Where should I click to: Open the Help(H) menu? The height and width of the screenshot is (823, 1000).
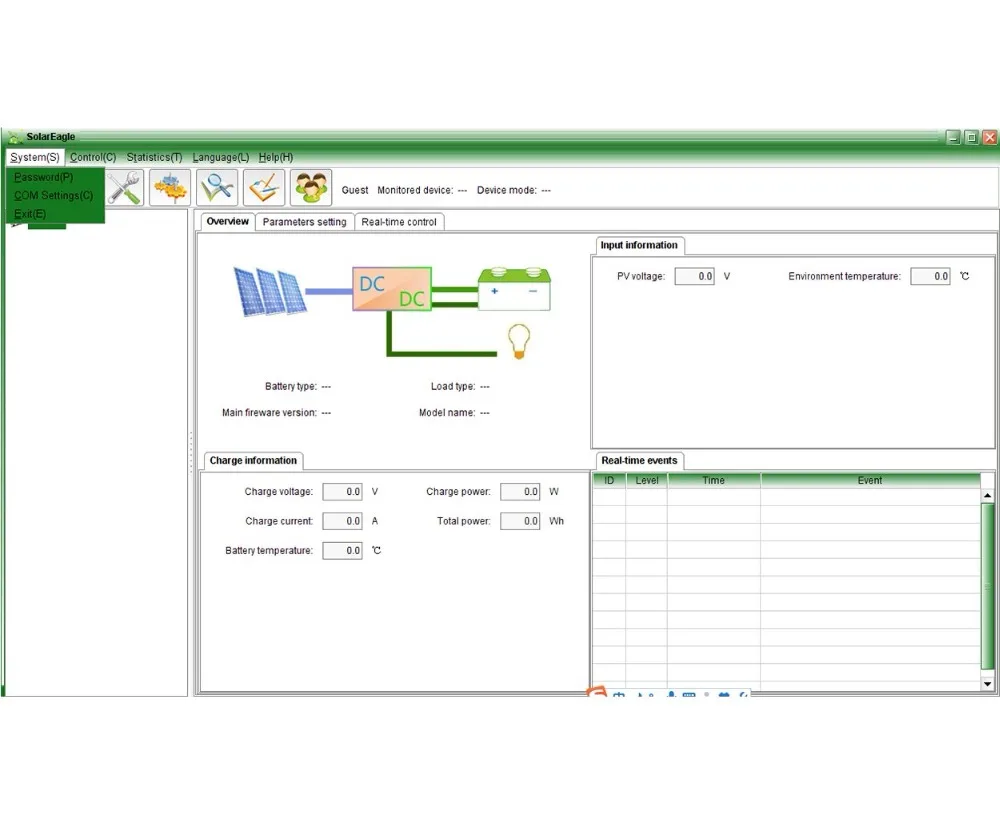(x=276, y=157)
